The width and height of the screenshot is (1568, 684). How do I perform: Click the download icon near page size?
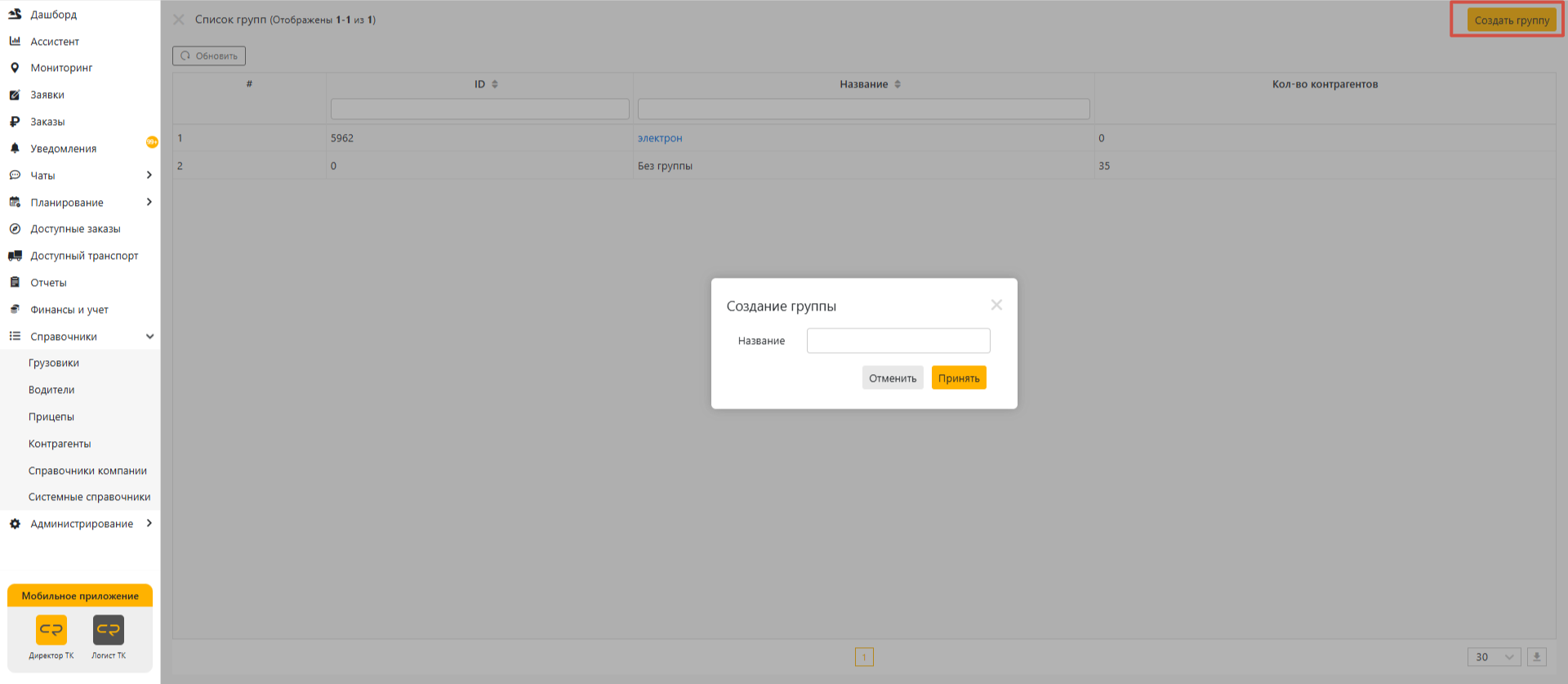pos(1536,657)
